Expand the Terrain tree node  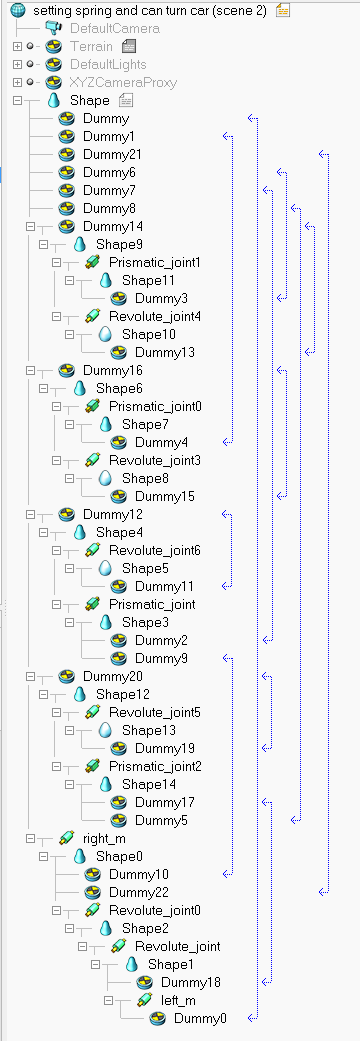pyautogui.click(x=17, y=46)
